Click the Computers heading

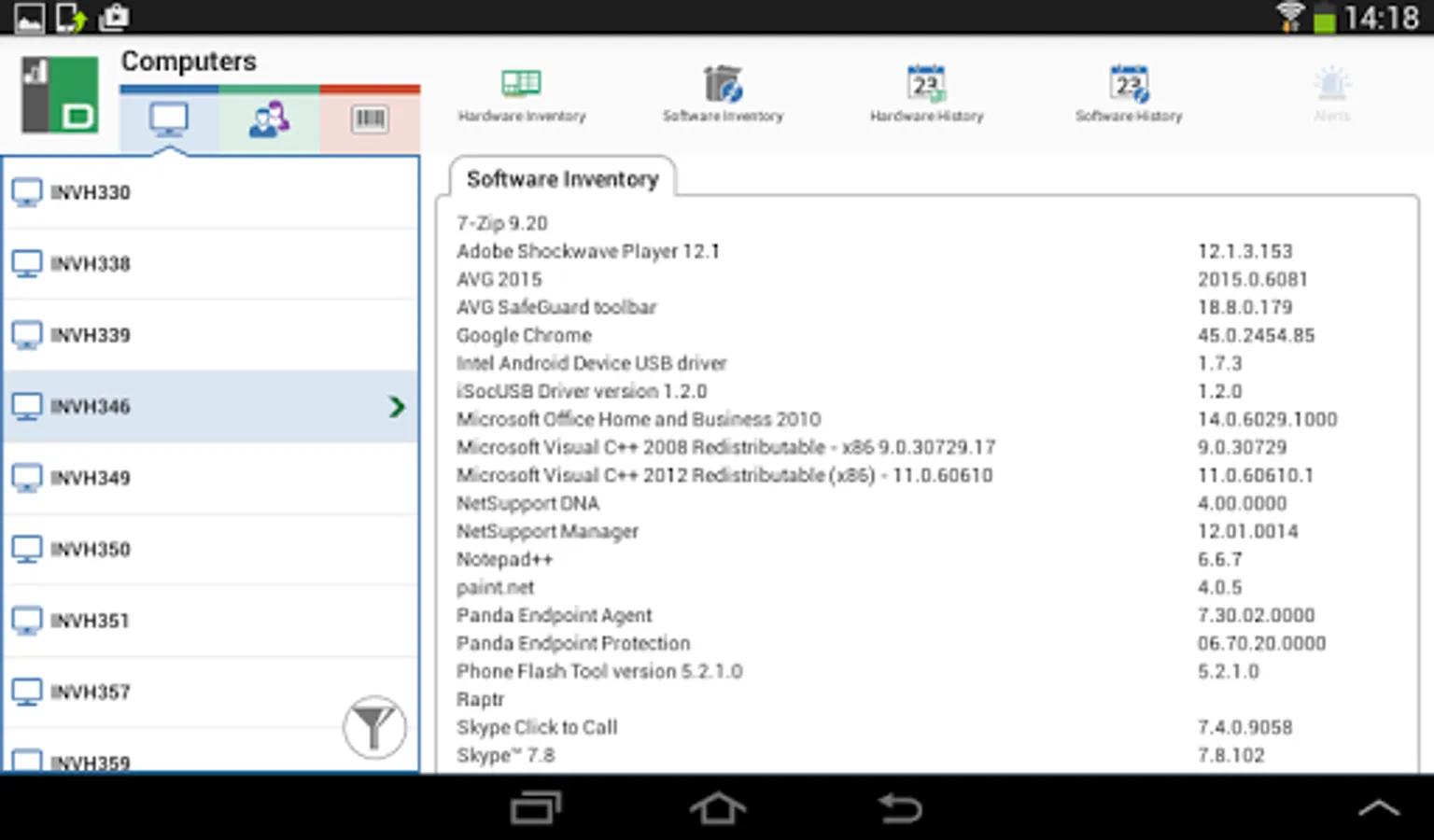[x=189, y=62]
